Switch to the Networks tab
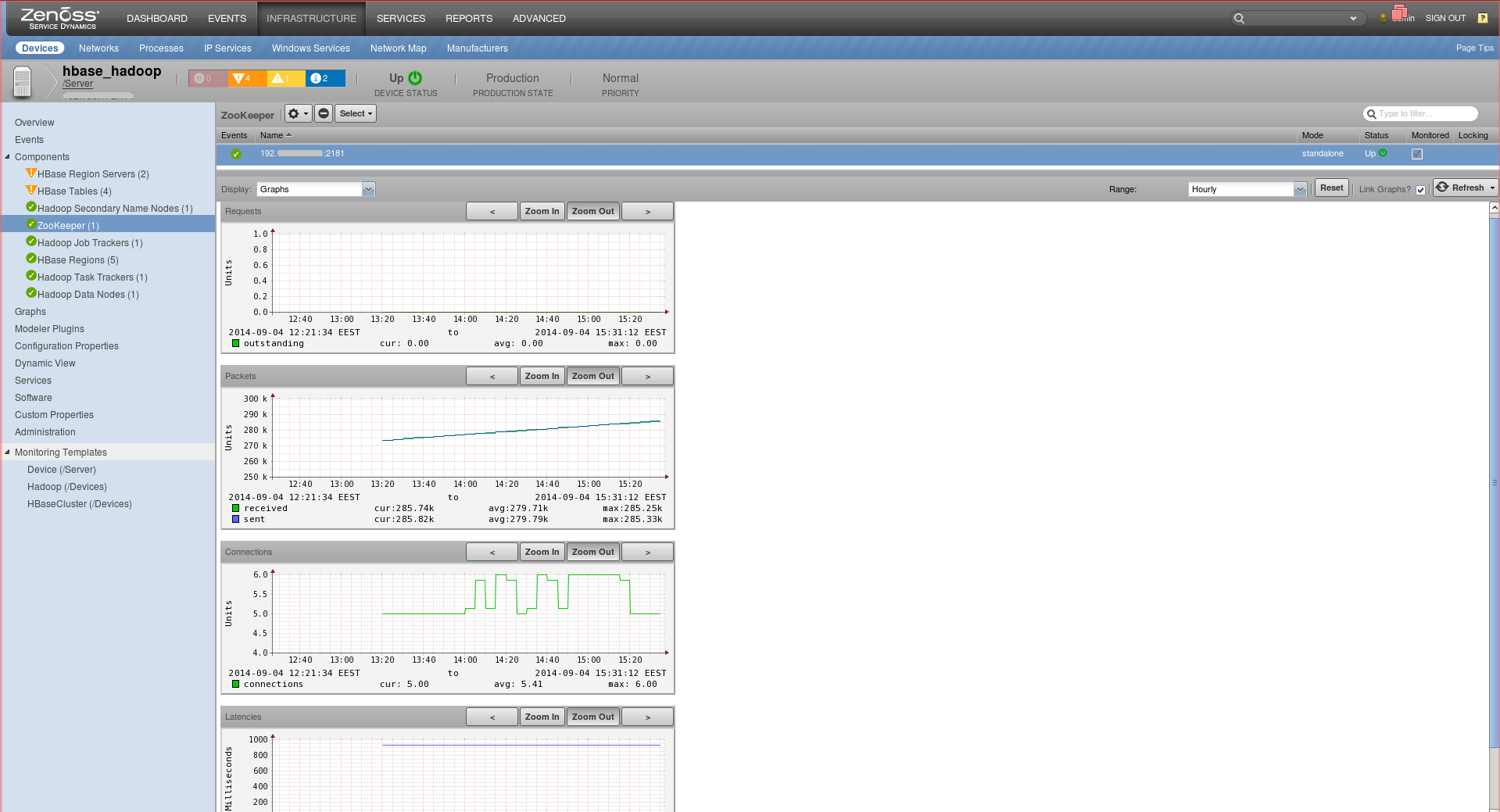1500x812 pixels. tap(98, 48)
